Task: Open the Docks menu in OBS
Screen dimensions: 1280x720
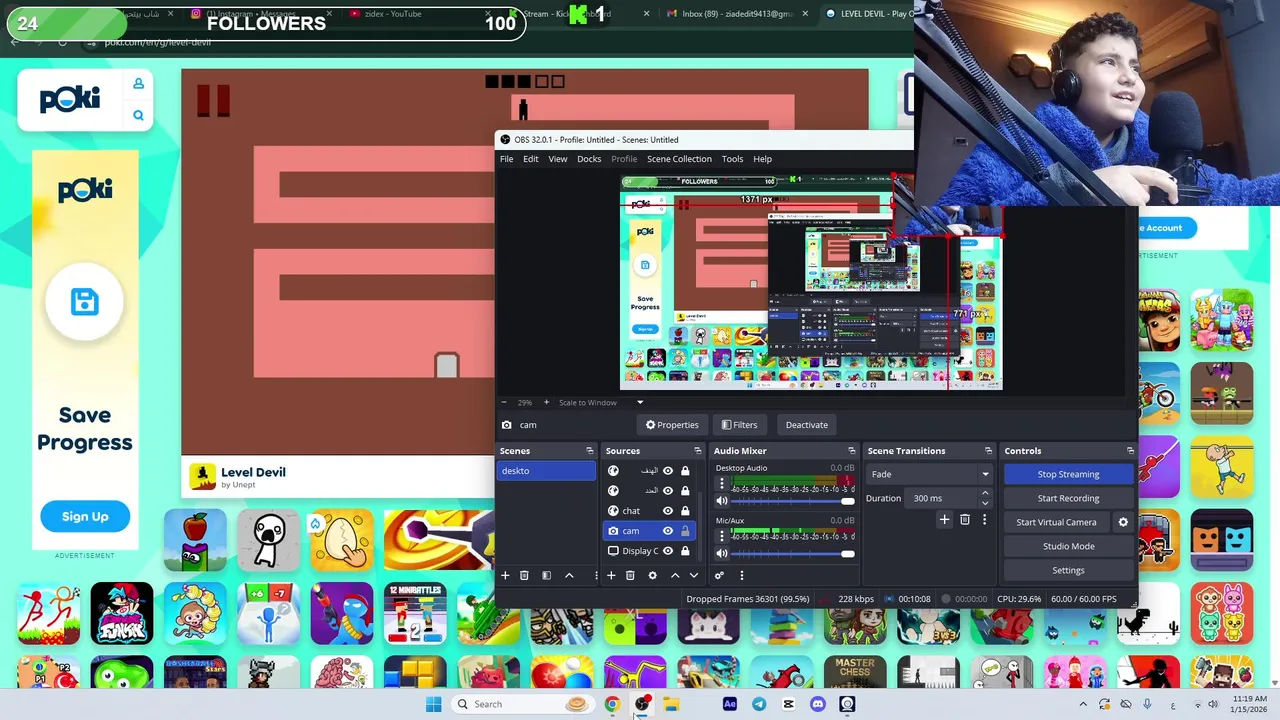Action: [x=589, y=159]
